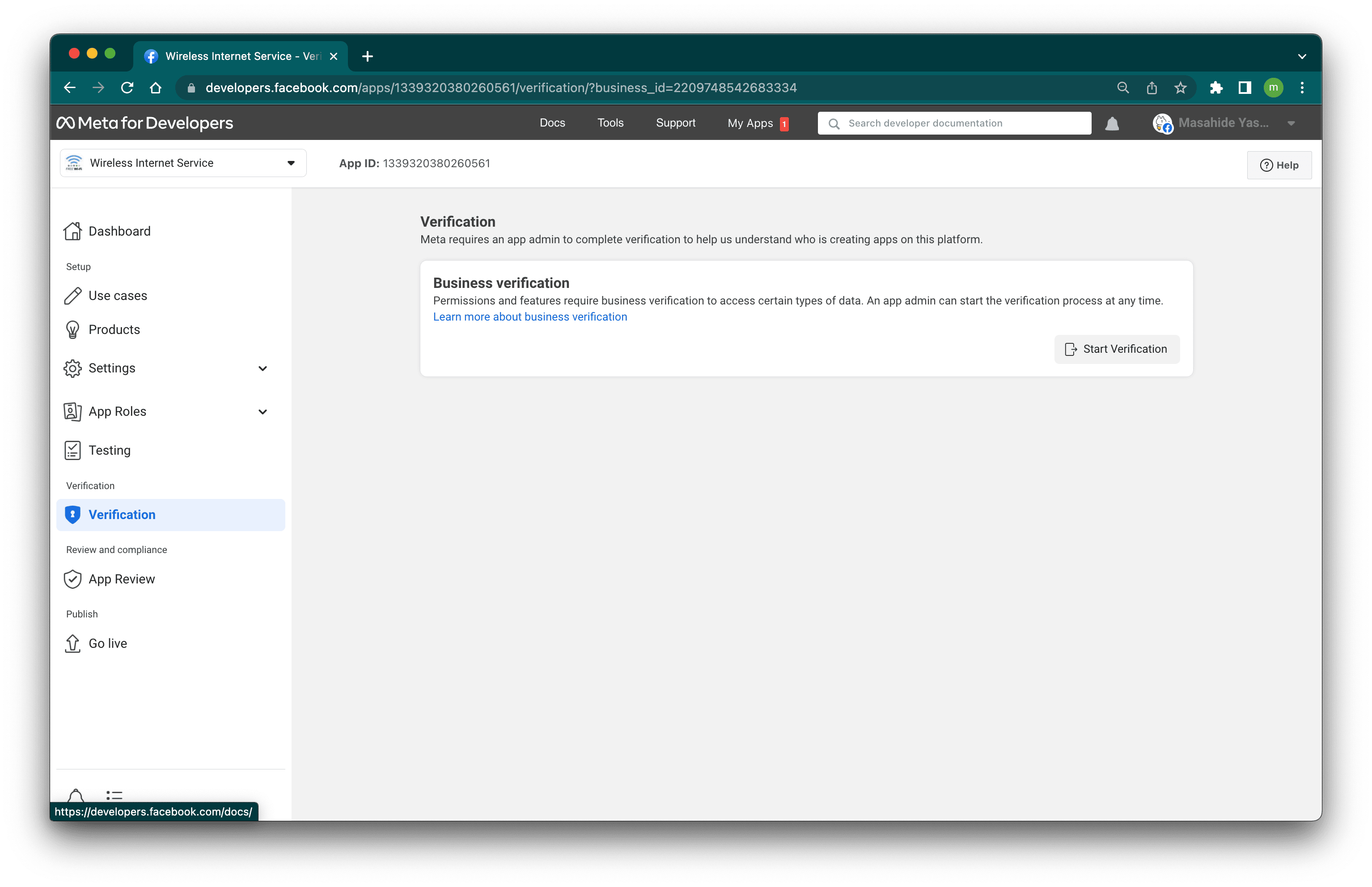1372x887 pixels.
Task: Expand the account dropdown arrow
Action: tap(1292, 123)
